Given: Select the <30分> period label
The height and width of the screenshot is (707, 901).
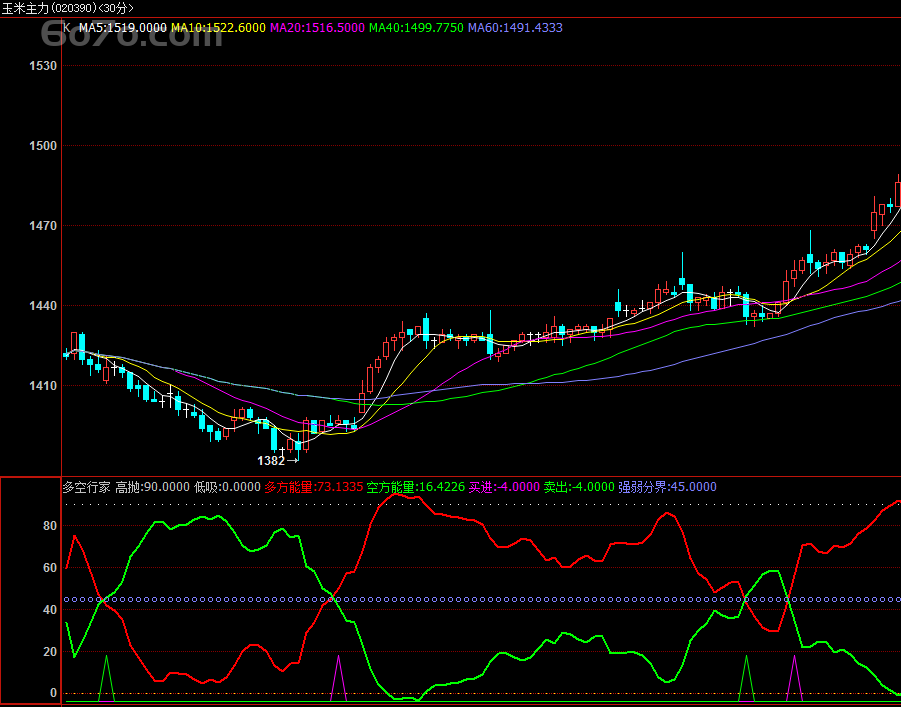Looking at the screenshot, I should coord(116,8).
